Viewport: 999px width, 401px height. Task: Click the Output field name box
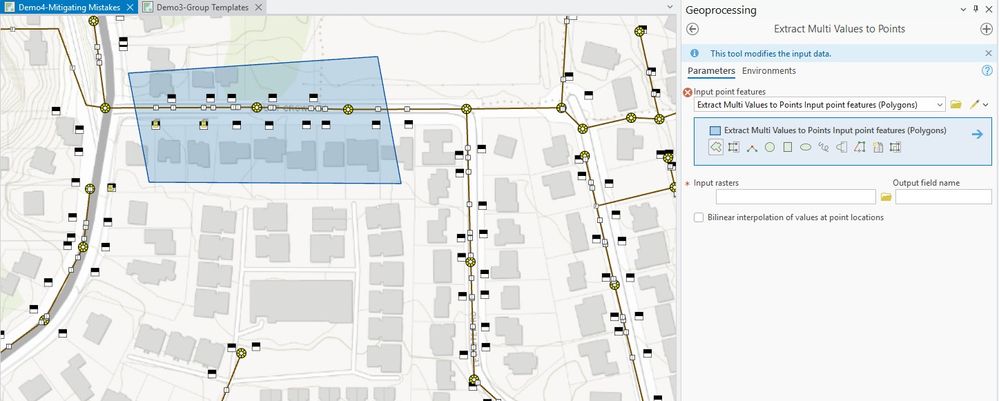click(x=943, y=197)
